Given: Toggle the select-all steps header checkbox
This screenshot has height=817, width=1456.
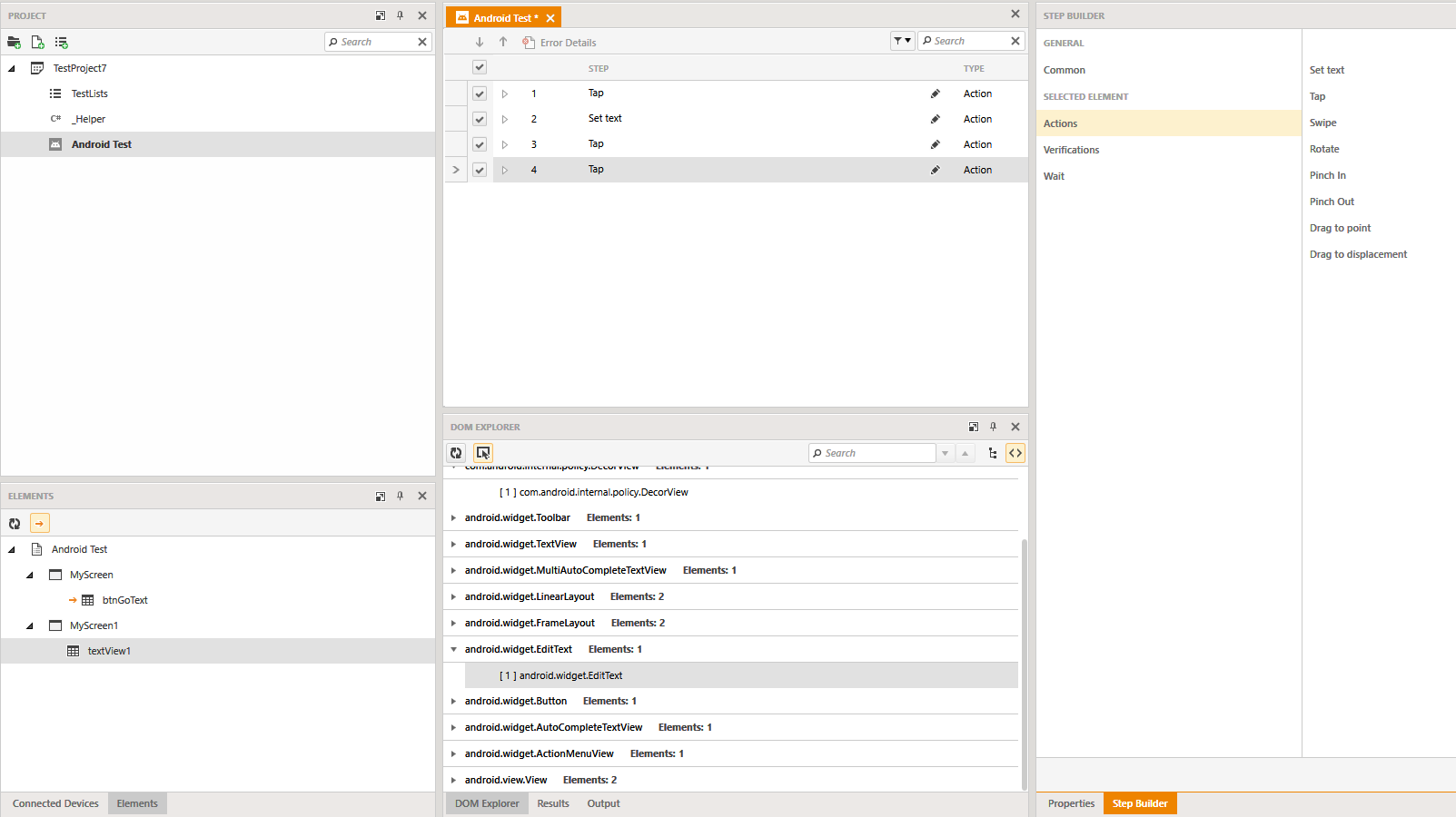Looking at the screenshot, I should click(480, 67).
